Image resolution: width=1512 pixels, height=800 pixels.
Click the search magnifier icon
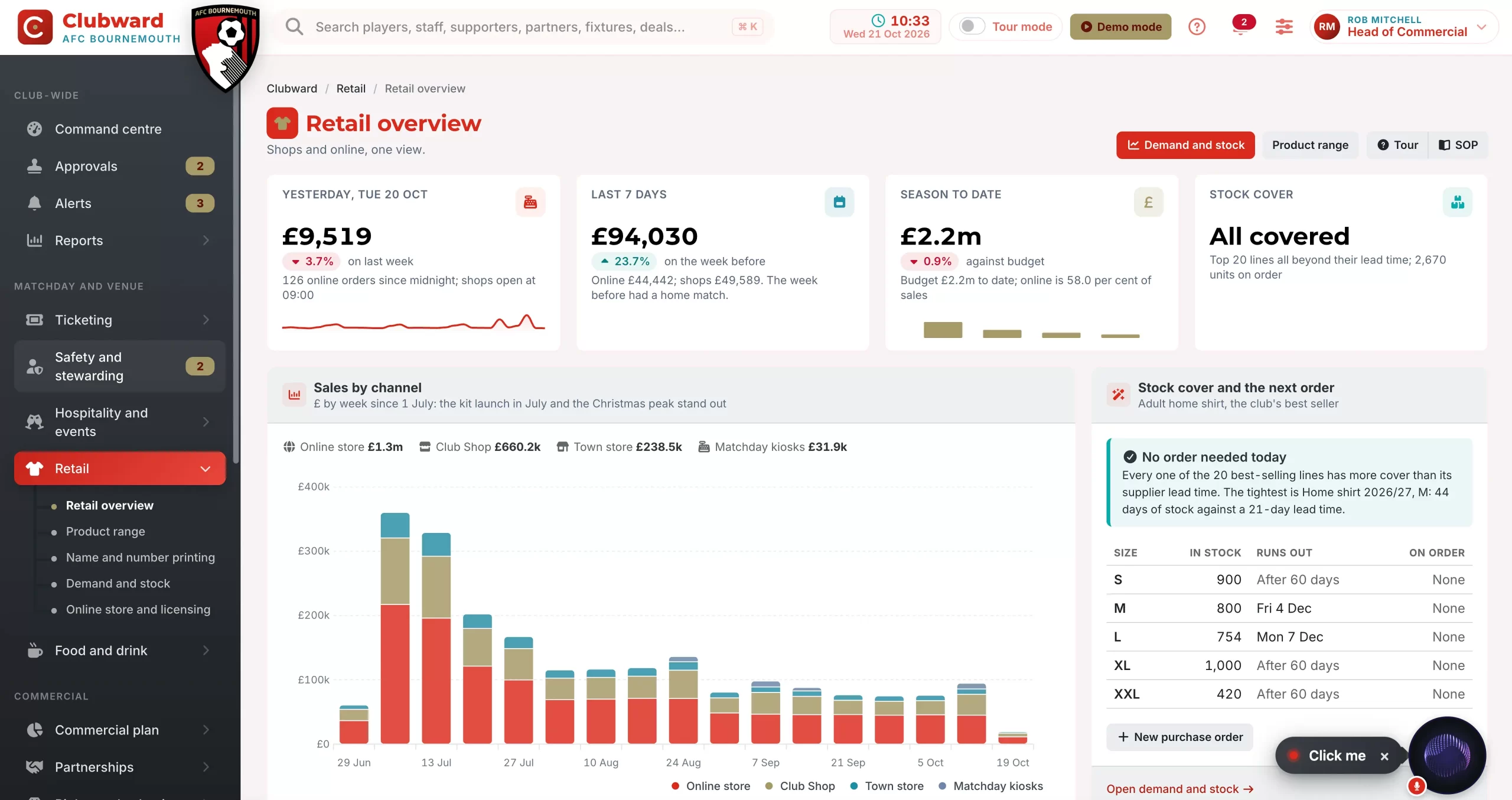(x=294, y=27)
